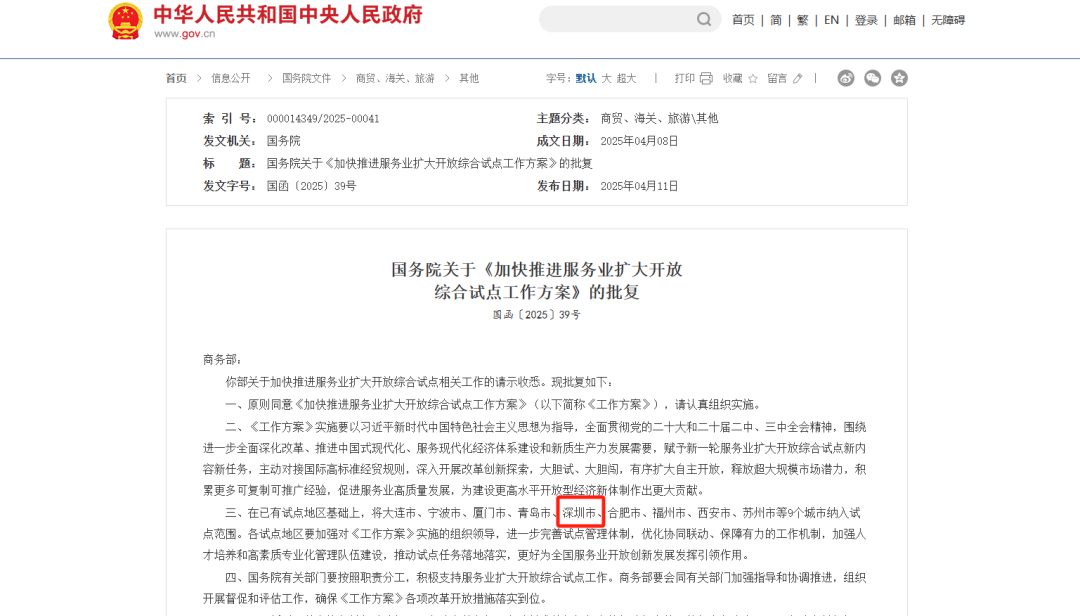
Task: Open the 登录 login link
Action: click(866, 19)
